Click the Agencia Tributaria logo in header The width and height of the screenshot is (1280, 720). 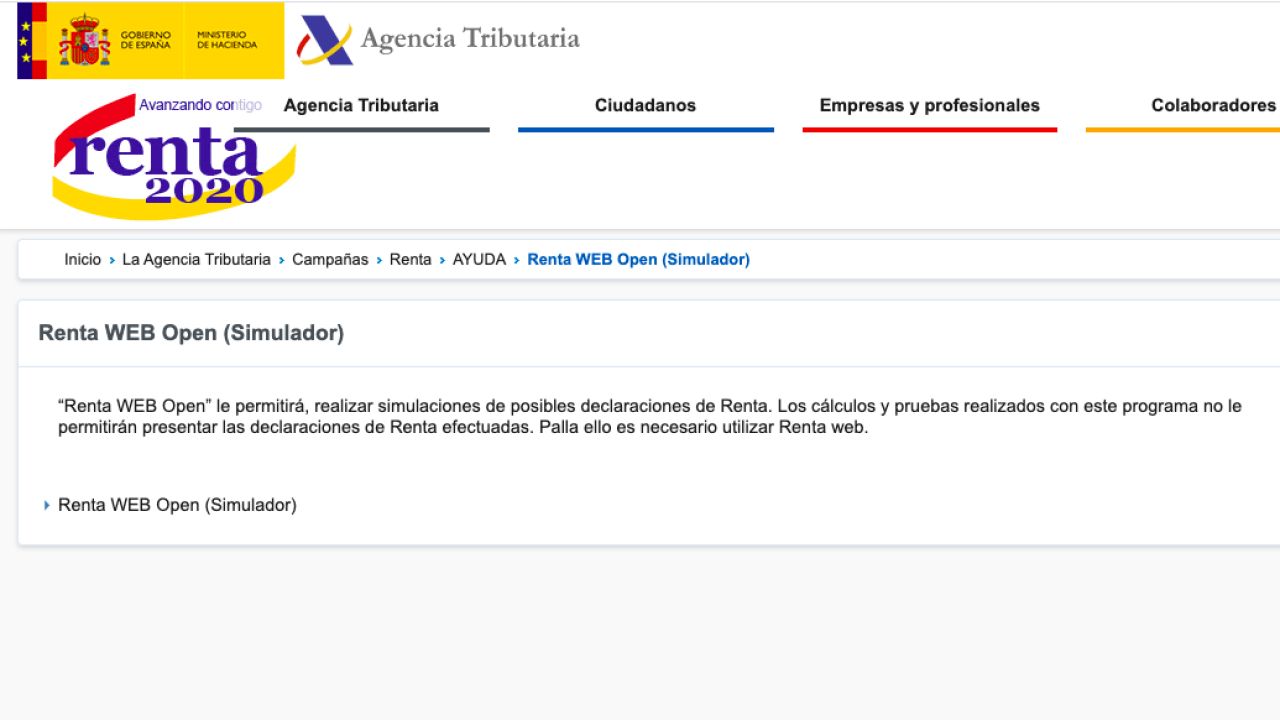click(439, 40)
